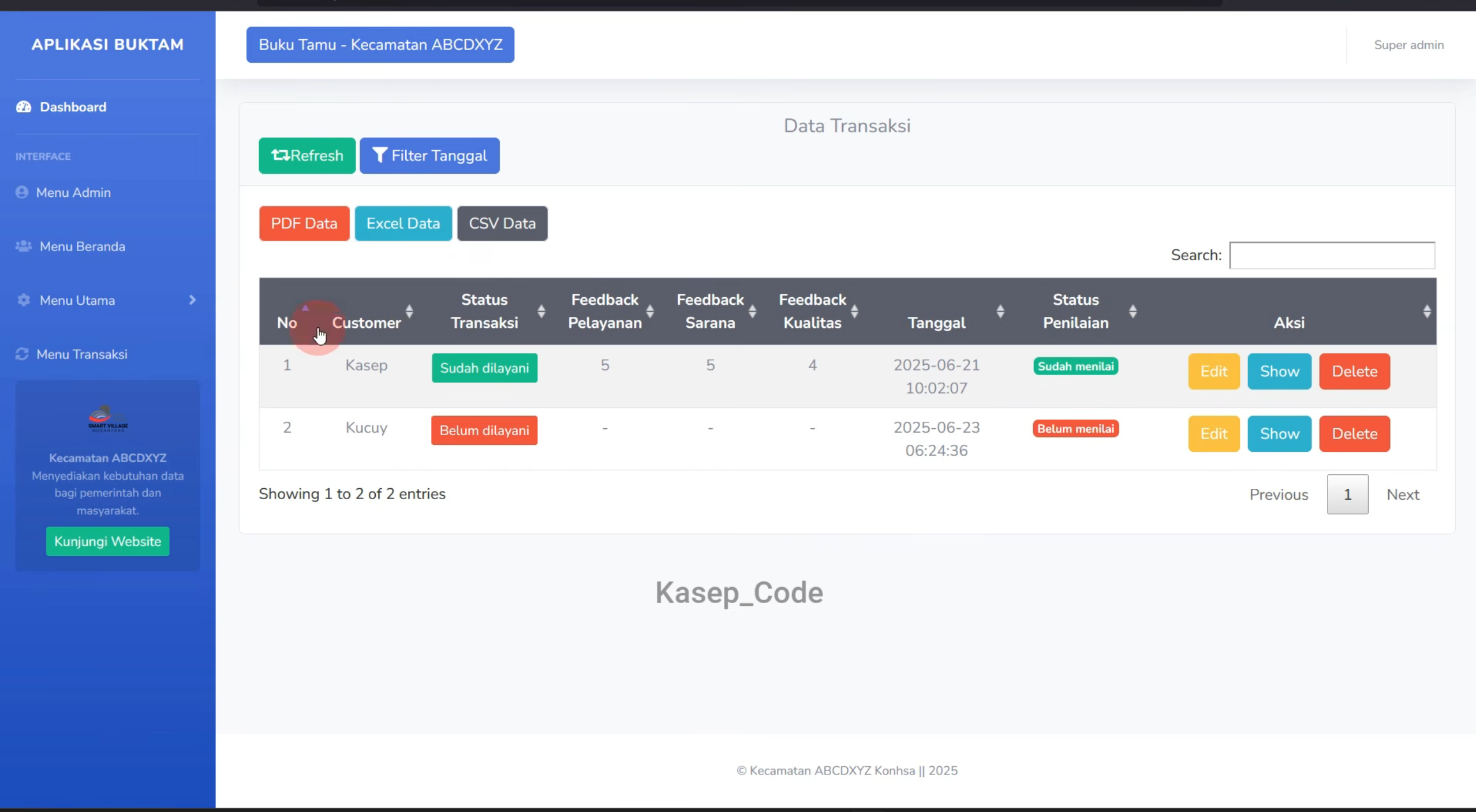Click Buku Tamu - Kecamatan ABCDXYZ button

[x=380, y=44]
